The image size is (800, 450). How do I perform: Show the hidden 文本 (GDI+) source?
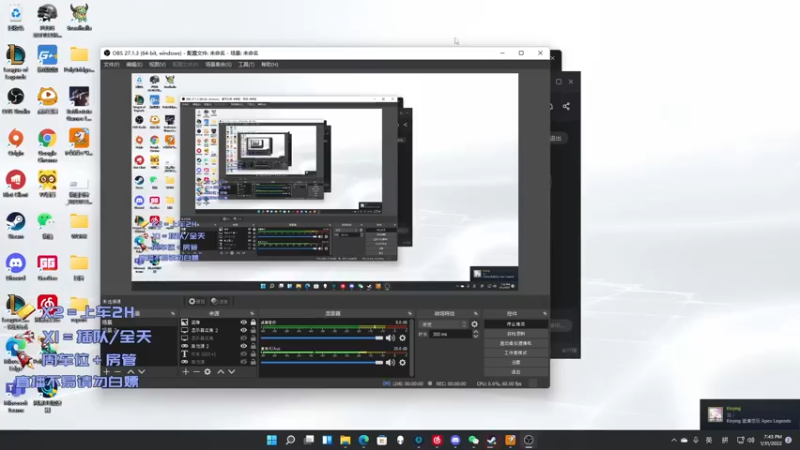click(x=243, y=354)
